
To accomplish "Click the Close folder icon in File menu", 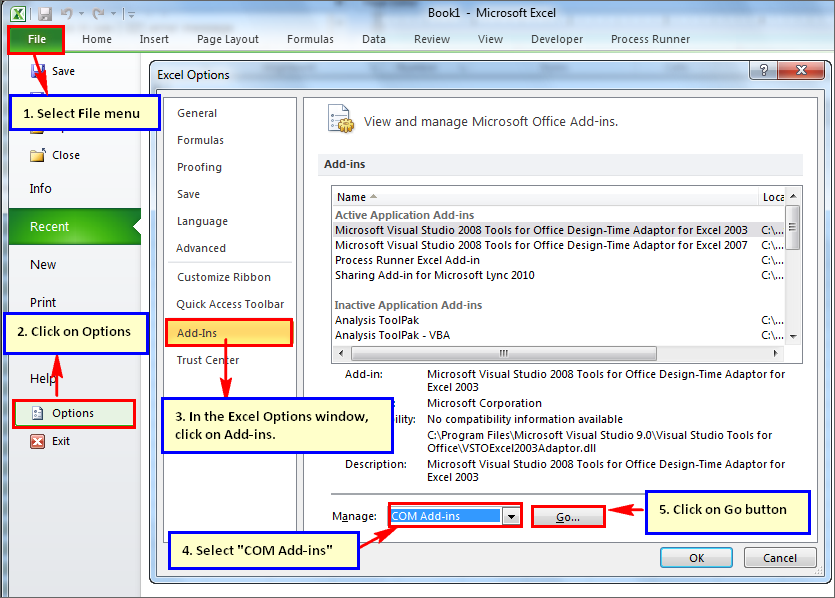I will point(38,155).
